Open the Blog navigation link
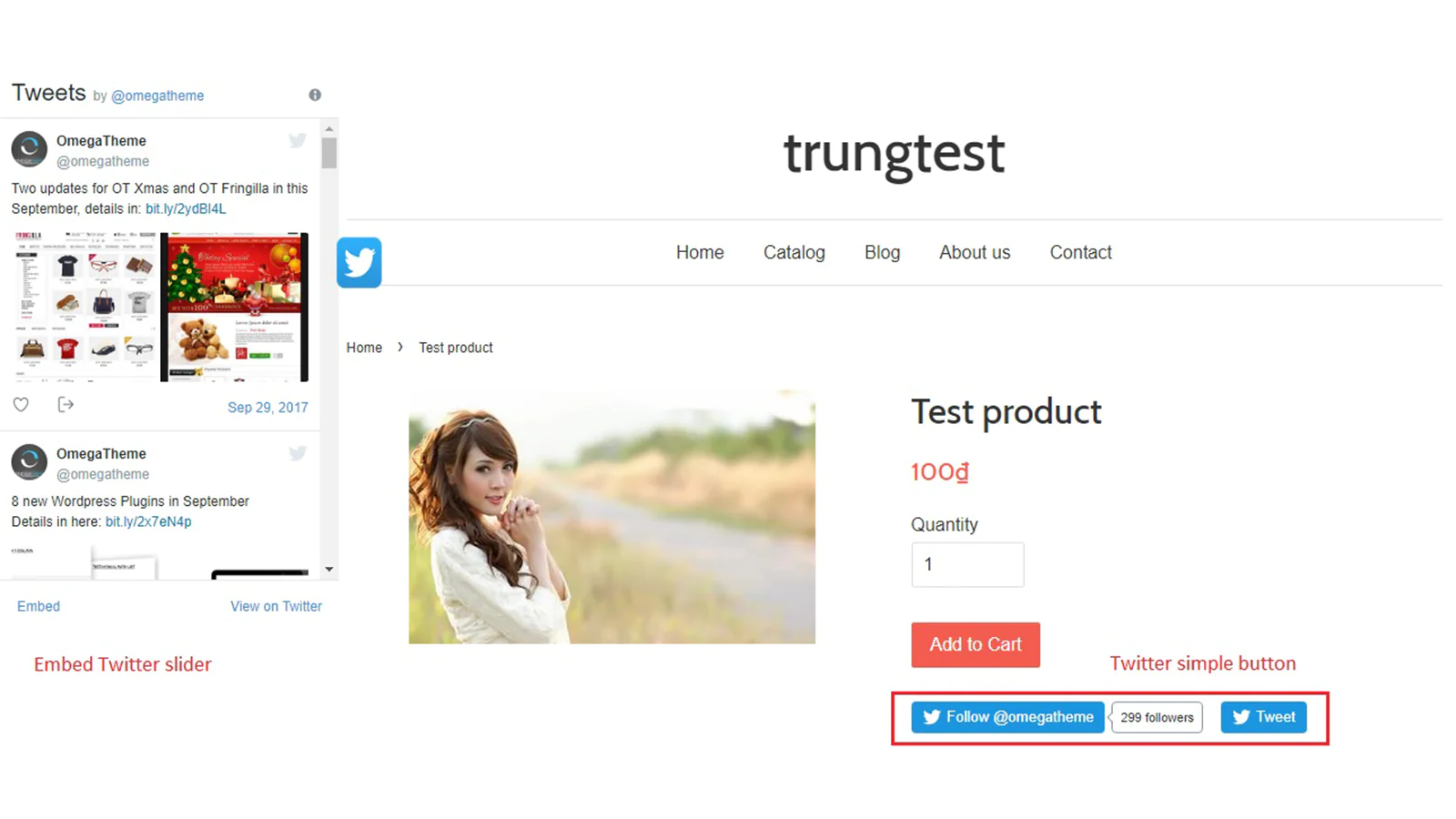Image resolution: width=1456 pixels, height=819 pixels. tap(882, 252)
